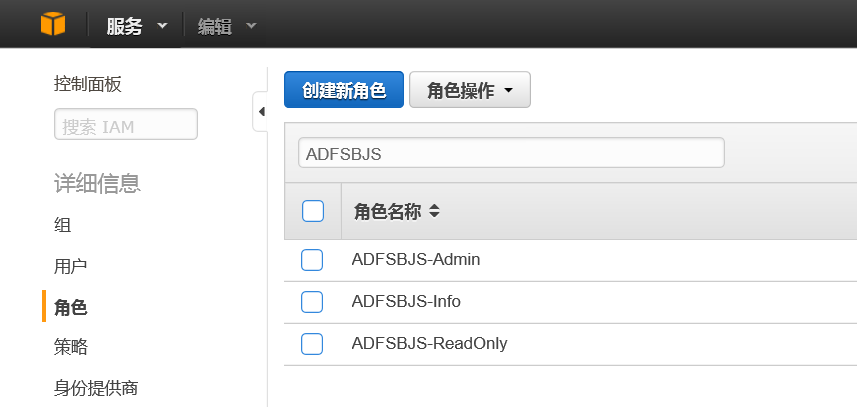Click the 创建新角色 button
The image size is (857, 407).
[343, 91]
